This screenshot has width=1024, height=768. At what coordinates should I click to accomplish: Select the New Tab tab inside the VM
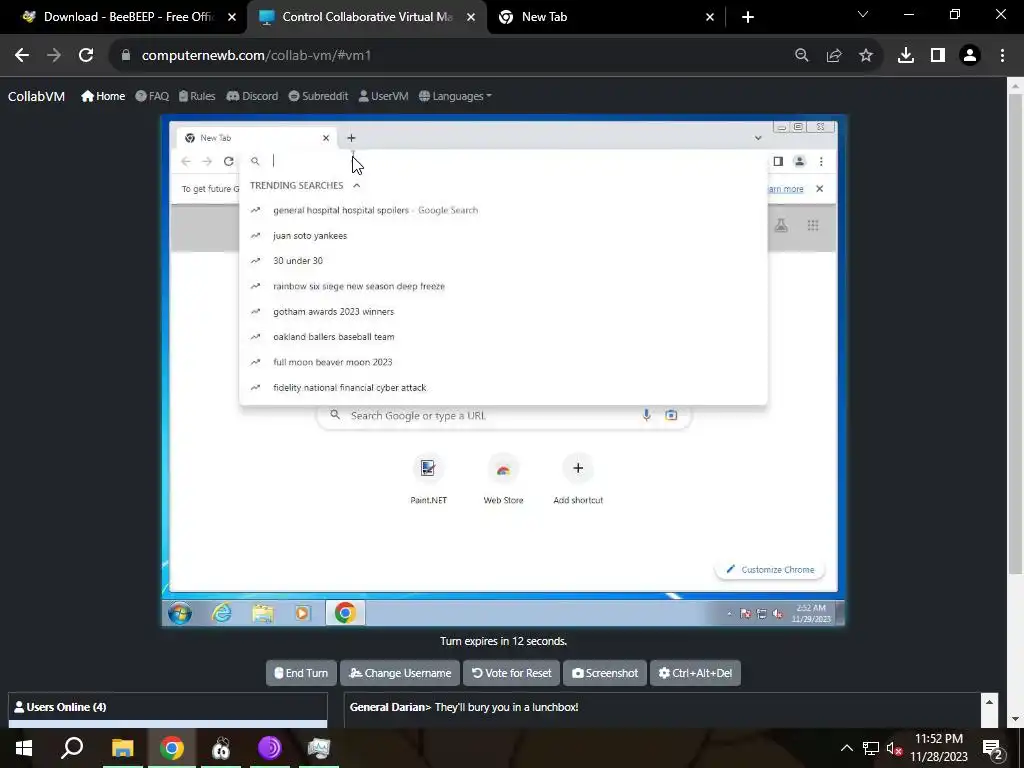pyautogui.click(x=257, y=138)
